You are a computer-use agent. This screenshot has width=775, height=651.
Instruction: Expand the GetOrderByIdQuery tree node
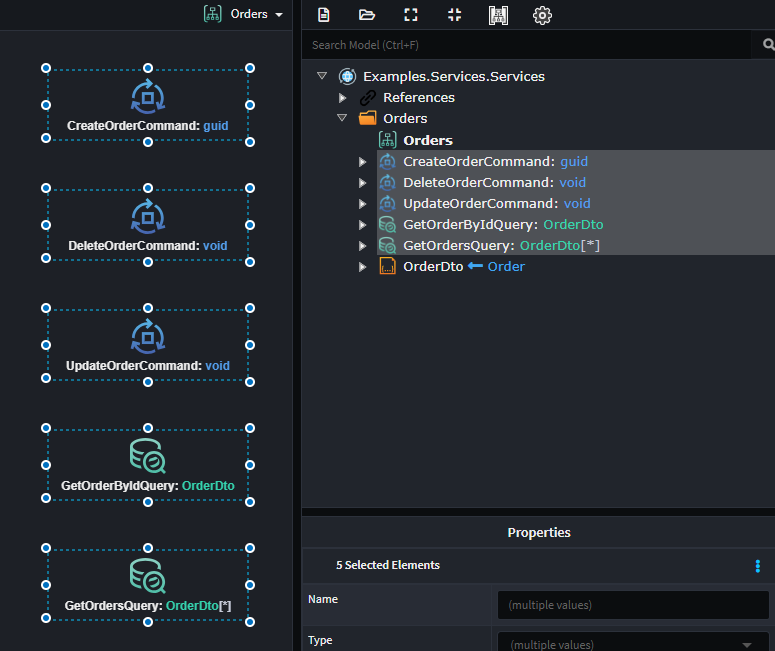click(x=362, y=225)
